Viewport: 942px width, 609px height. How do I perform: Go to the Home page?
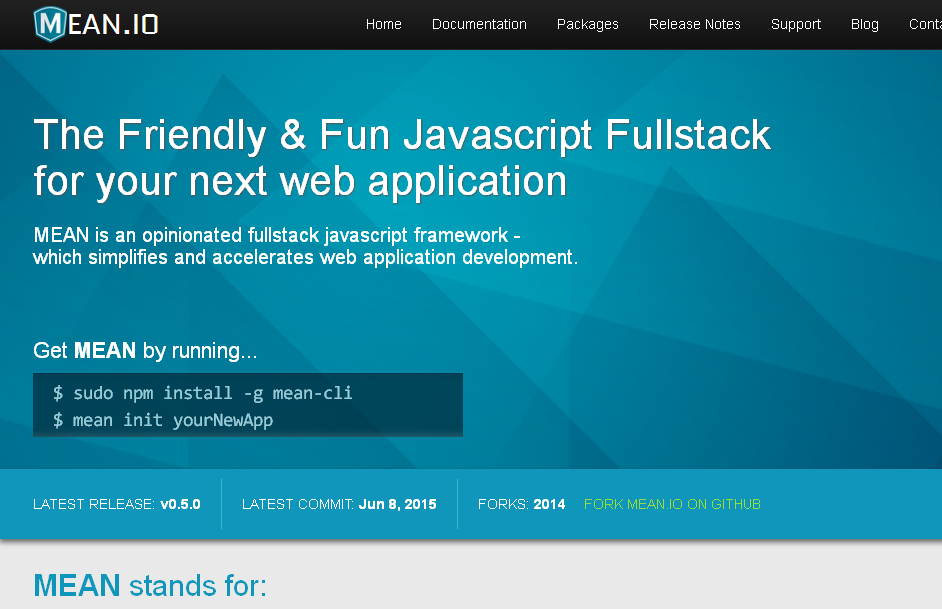383,24
